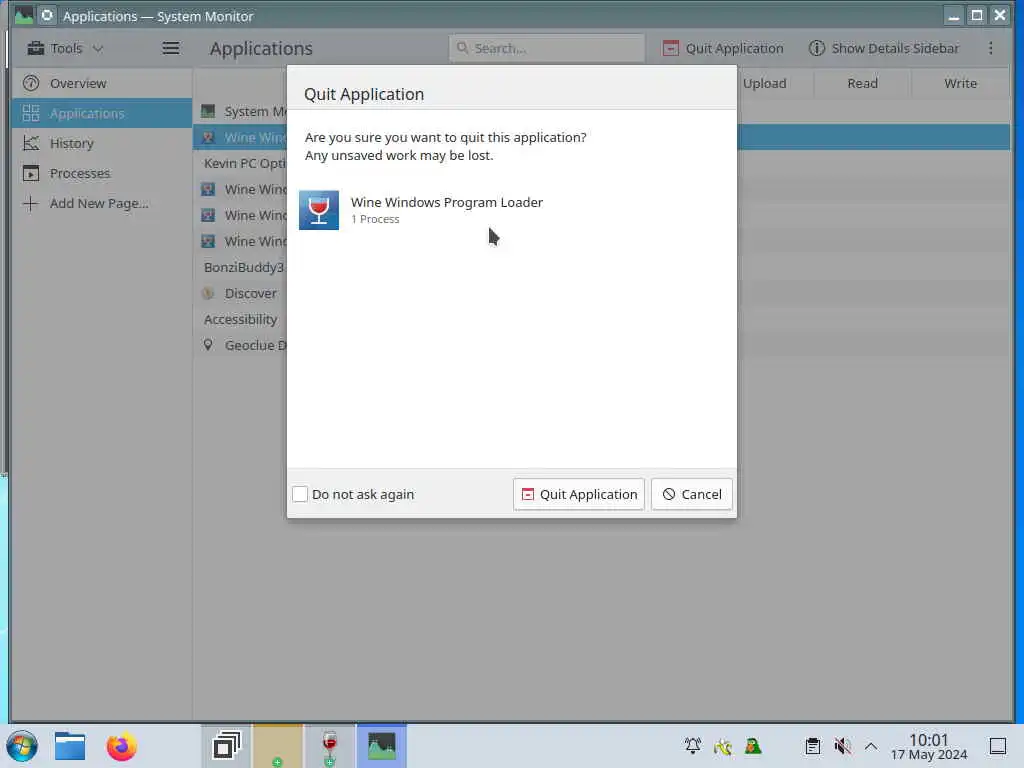Image resolution: width=1024 pixels, height=768 pixels.
Task: Select the BonziBuddy3 group row
Action: click(x=240, y=267)
